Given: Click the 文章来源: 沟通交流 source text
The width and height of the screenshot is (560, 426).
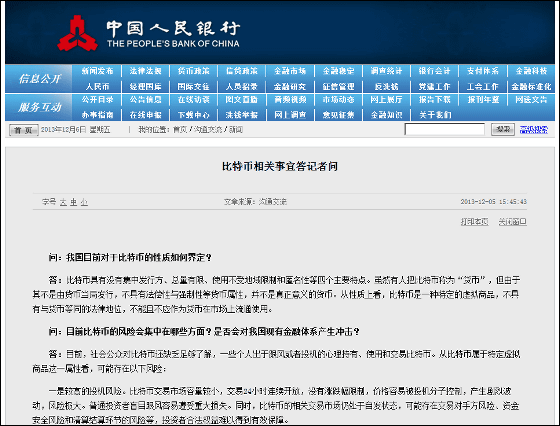Looking at the screenshot, I should 255,202.
